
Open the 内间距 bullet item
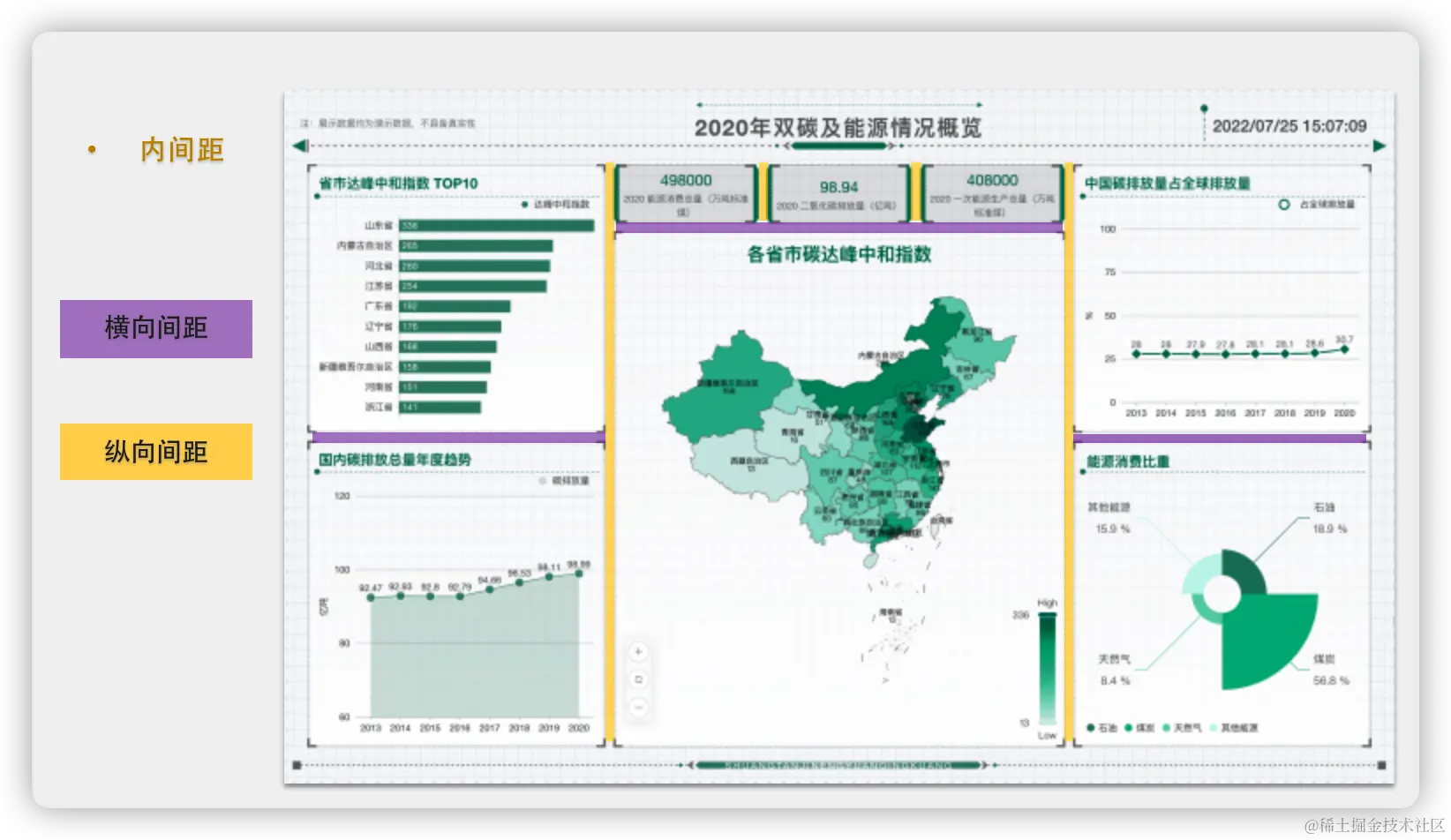pos(180,149)
